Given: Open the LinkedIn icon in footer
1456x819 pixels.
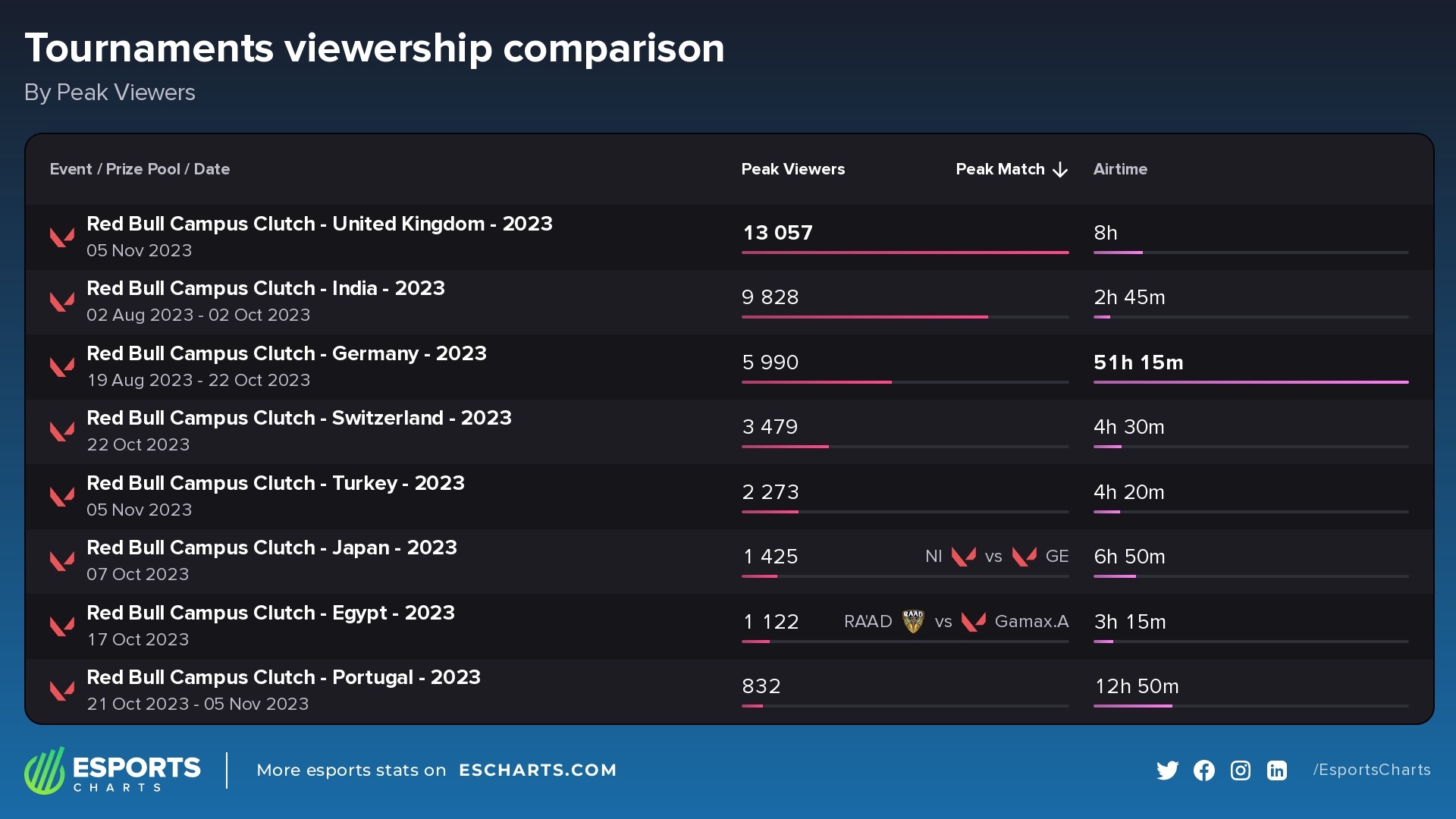Looking at the screenshot, I should (1277, 770).
